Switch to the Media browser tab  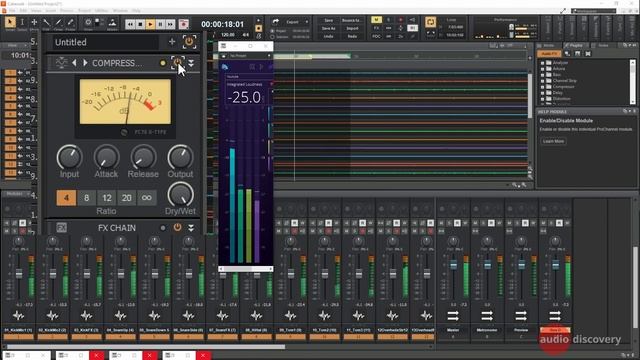548,45
